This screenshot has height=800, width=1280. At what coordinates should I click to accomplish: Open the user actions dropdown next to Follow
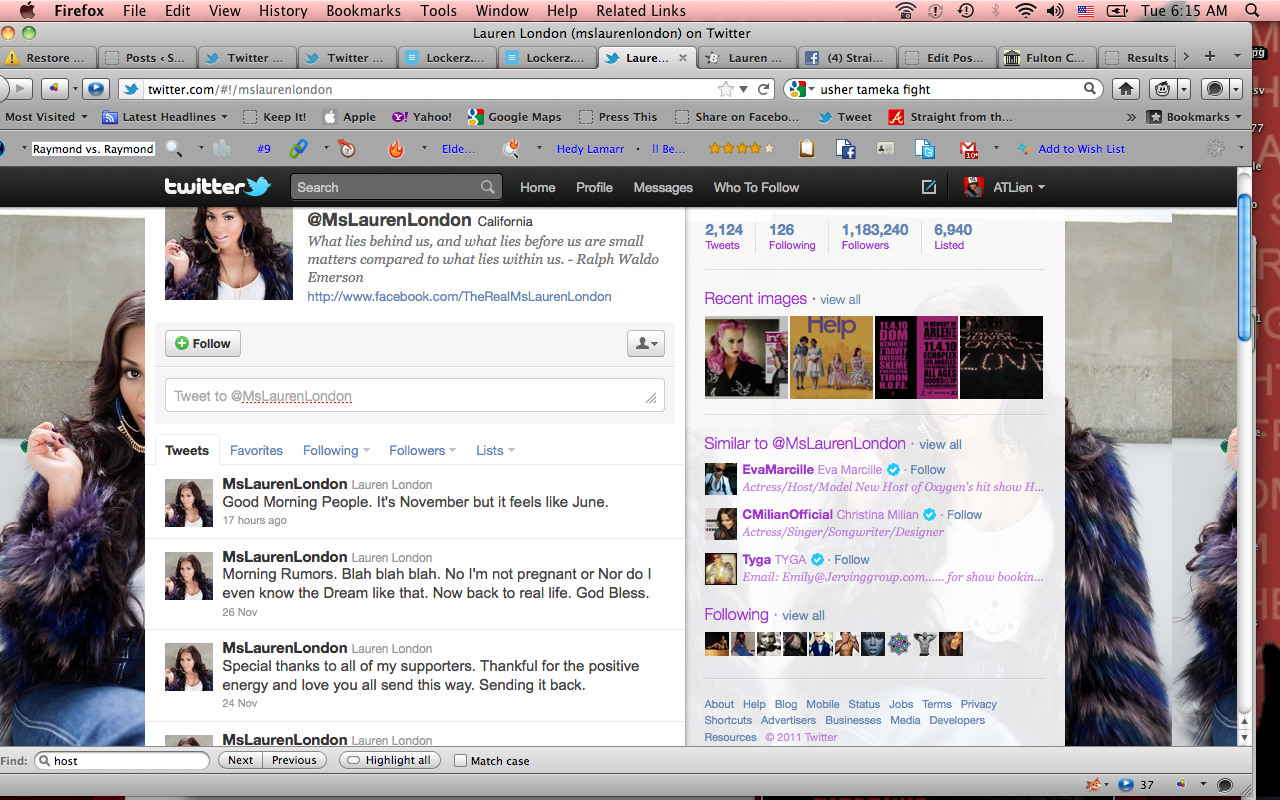click(645, 344)
